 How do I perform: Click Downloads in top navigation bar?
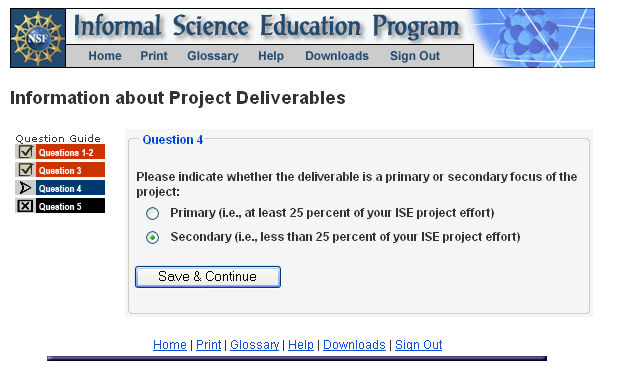(x=337, y=56)
